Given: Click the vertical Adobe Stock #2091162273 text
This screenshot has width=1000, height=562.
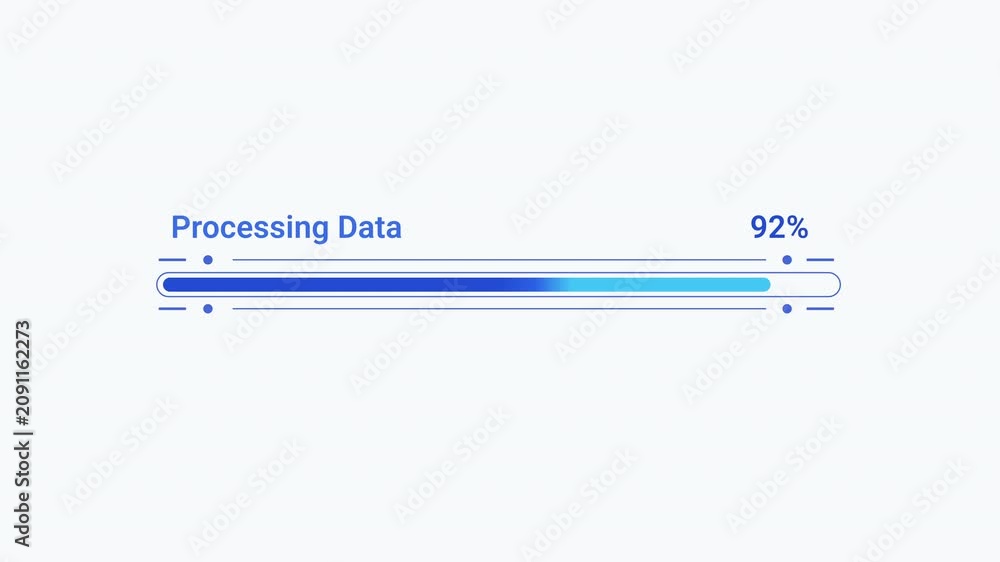Looking at the screenshot, I should tap(22, 434).
